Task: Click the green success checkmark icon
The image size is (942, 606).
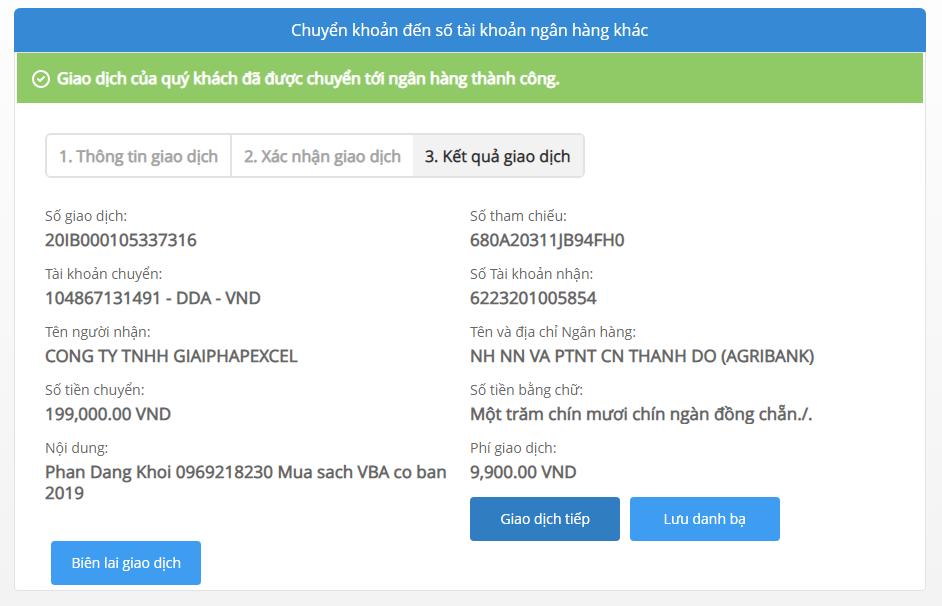Action: pyautogui.click(x=41, y=79)
